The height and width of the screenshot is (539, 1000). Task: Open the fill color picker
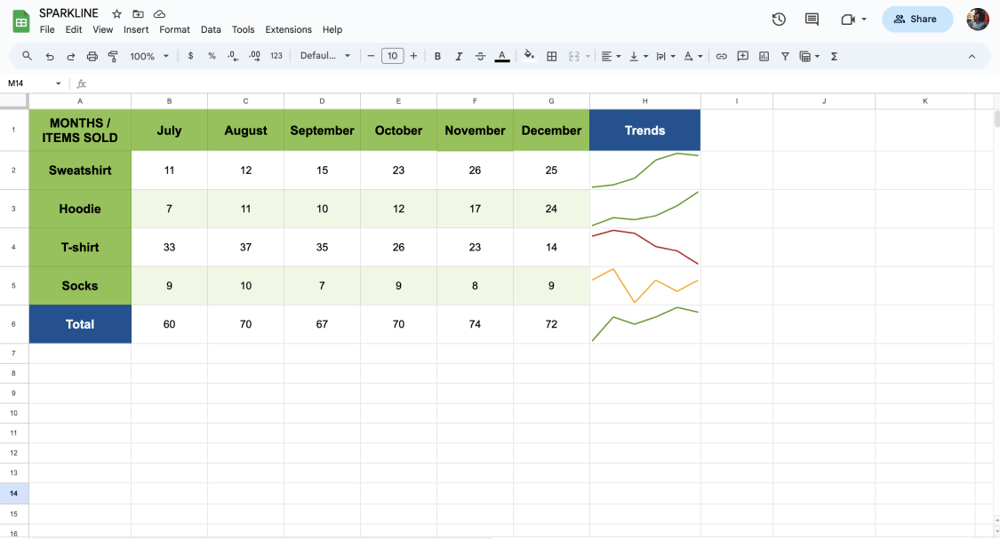(529, 57)
